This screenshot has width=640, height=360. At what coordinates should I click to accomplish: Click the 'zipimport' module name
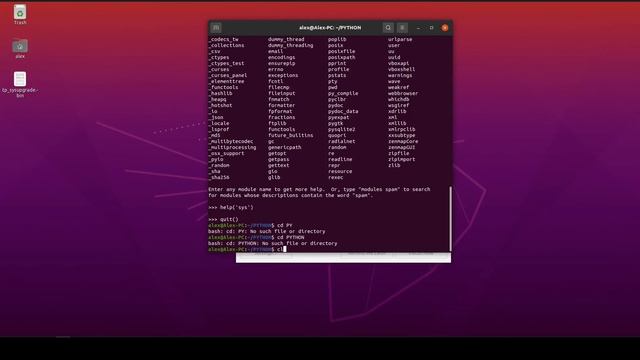point(402,160)
